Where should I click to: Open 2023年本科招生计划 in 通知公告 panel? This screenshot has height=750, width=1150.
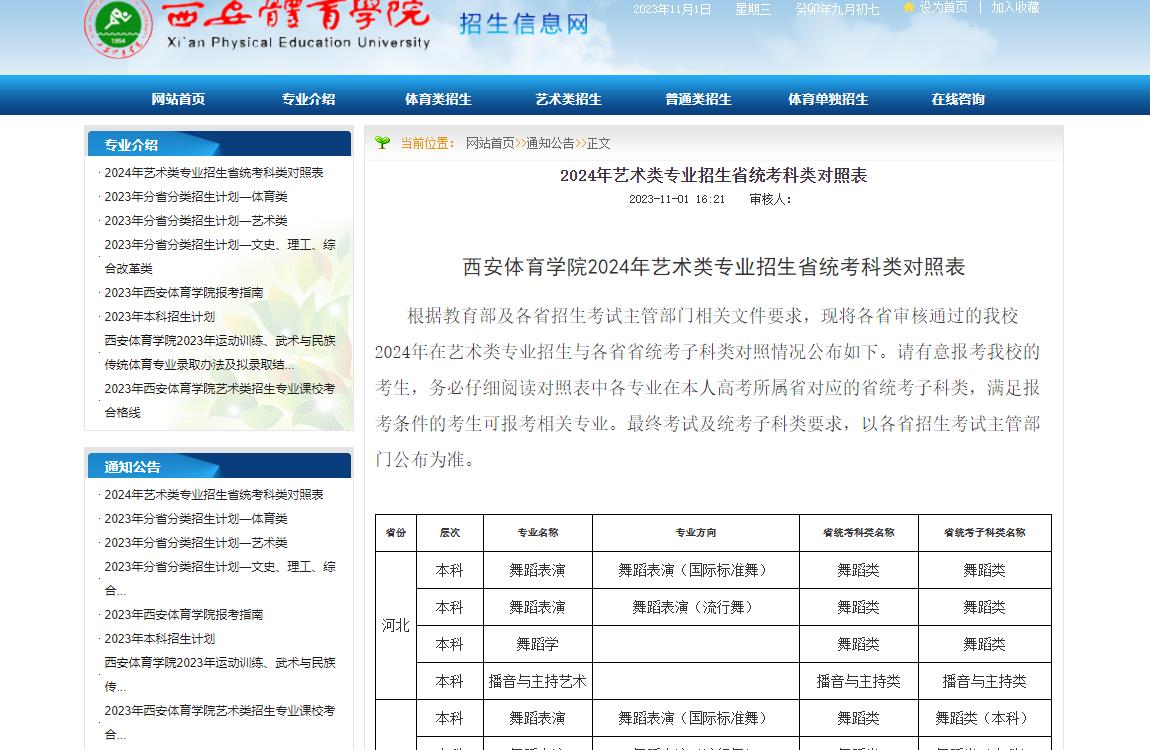coord(159,639)
